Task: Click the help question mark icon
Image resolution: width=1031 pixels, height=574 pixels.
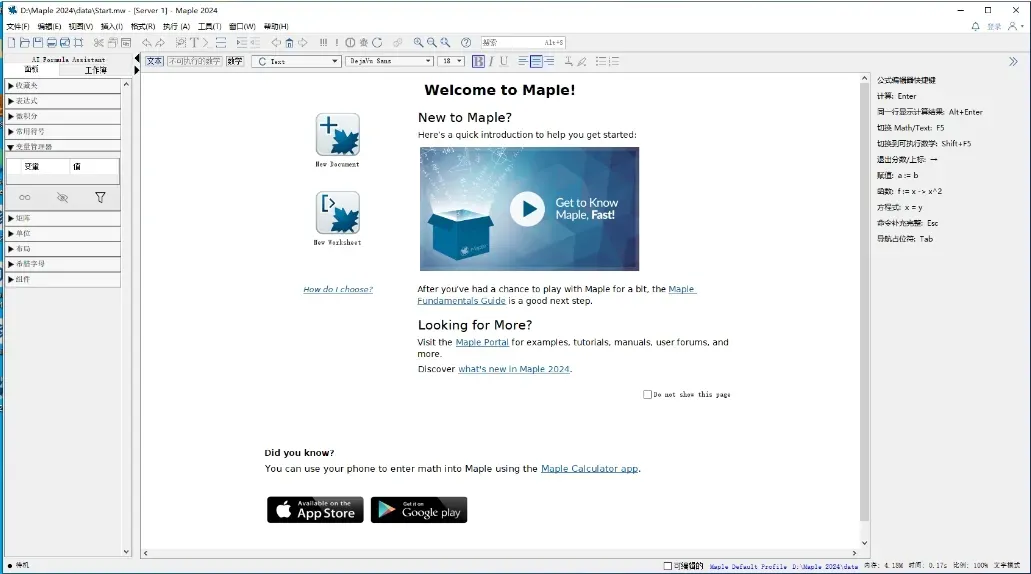Action: point(466,43)
